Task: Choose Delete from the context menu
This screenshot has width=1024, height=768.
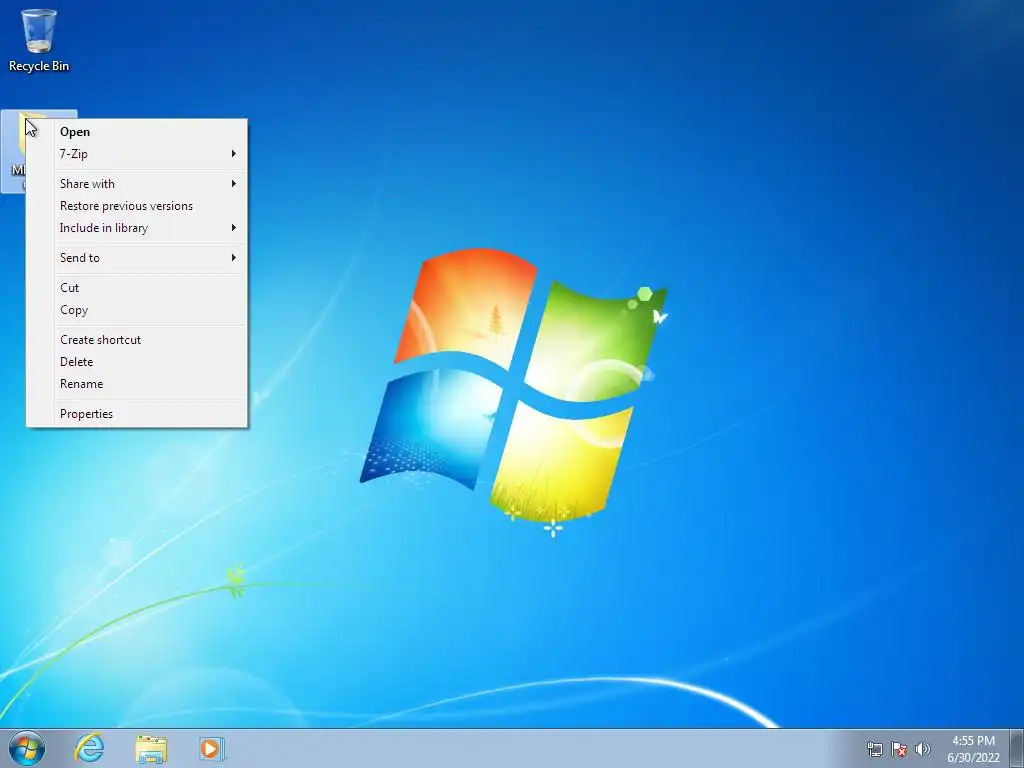Action: [136, 362]
